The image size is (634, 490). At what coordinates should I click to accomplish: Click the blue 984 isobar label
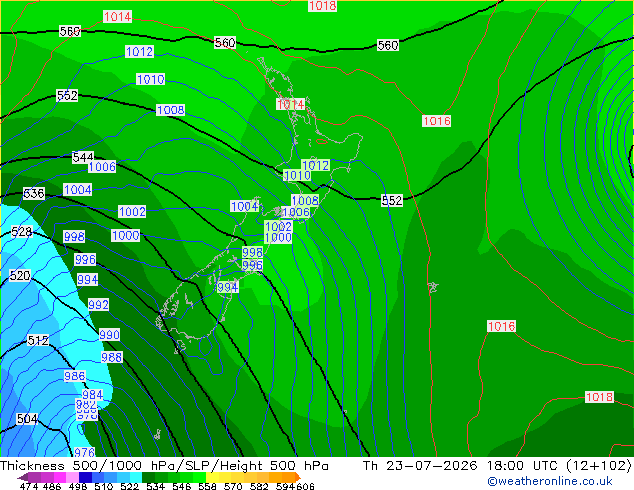coord(92,394)
